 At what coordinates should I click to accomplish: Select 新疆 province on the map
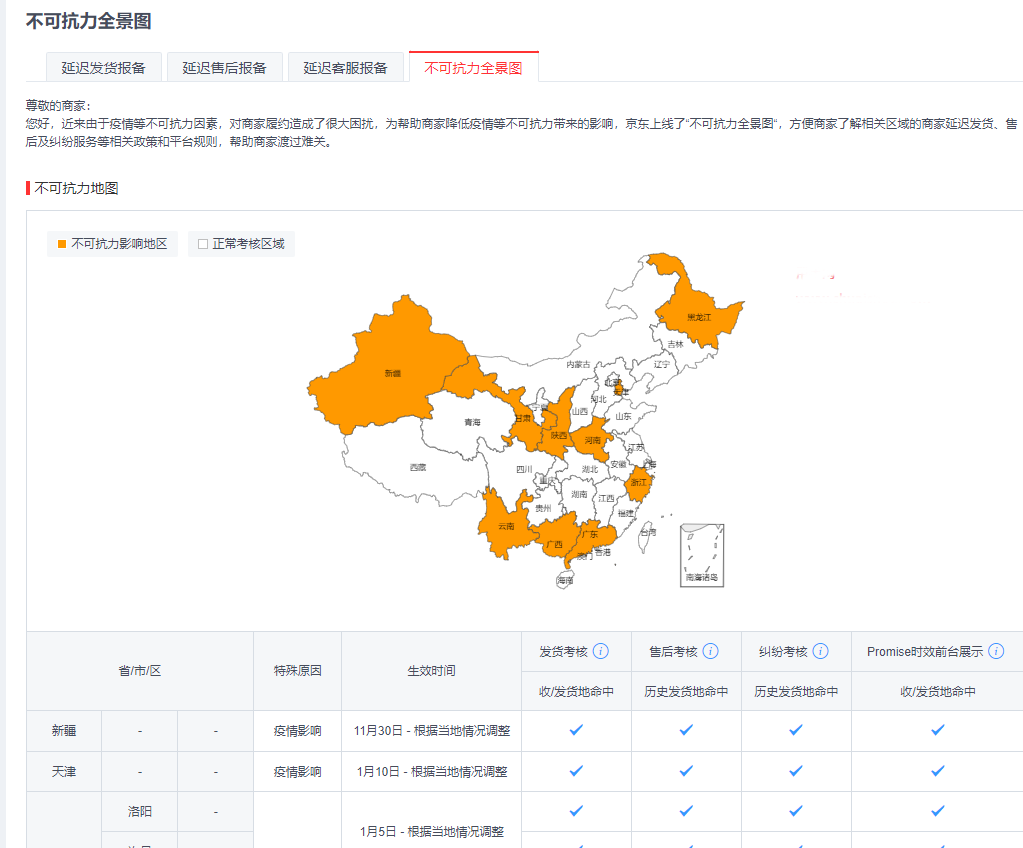391,372
